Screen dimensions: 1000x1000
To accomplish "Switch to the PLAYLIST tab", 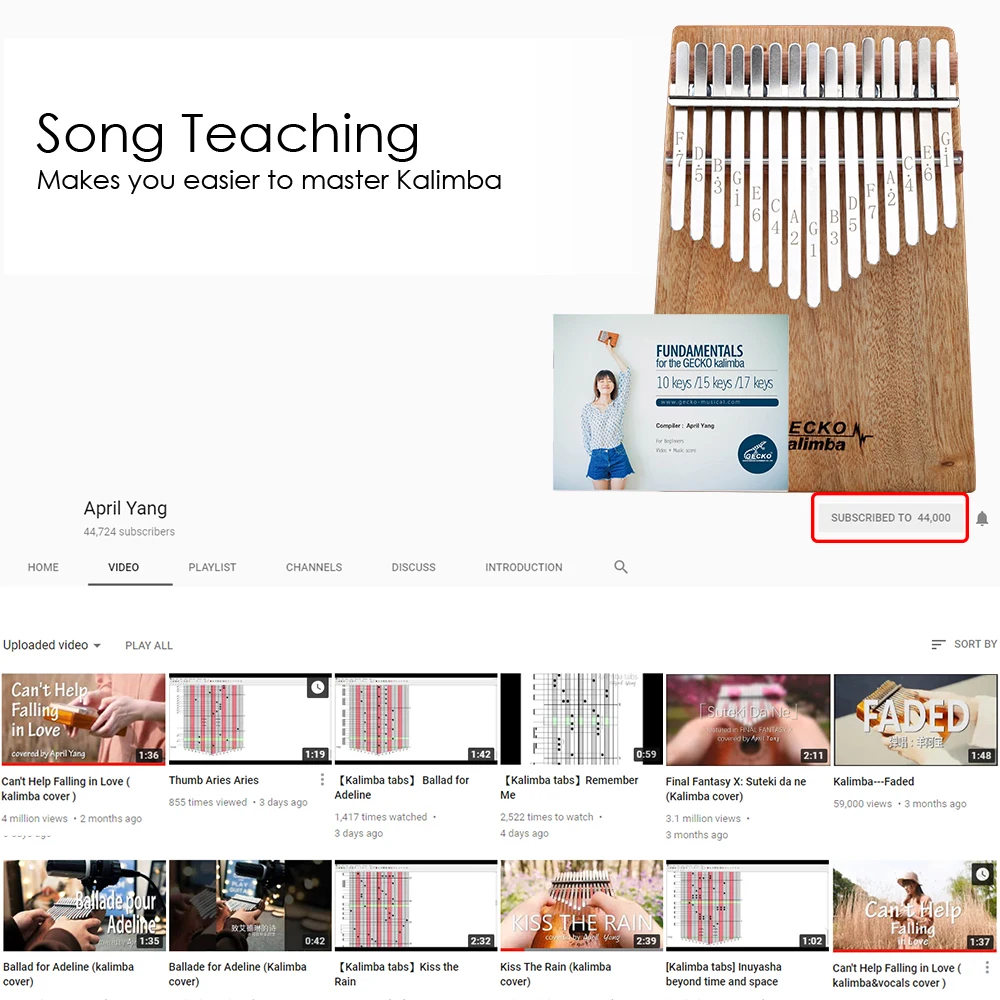I will click(212, 567).
